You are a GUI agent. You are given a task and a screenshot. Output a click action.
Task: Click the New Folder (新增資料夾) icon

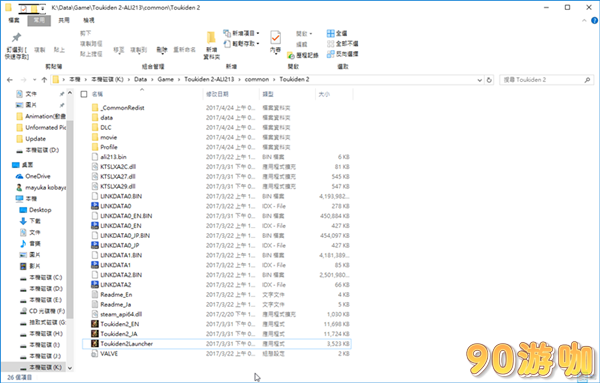coord(211,37)
